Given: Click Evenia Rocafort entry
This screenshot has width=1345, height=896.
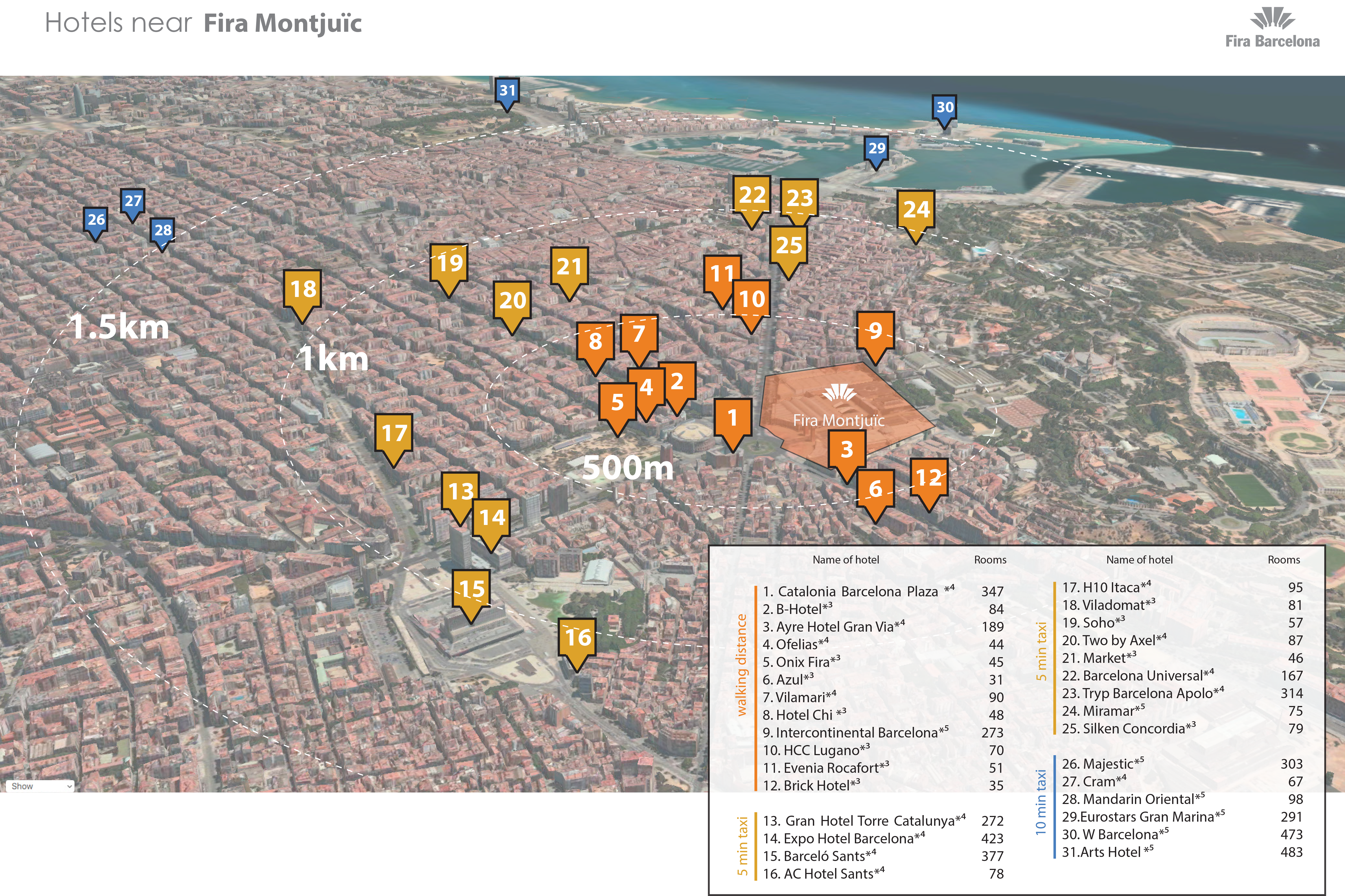Looking at the screenshot, I should [883, 768].
